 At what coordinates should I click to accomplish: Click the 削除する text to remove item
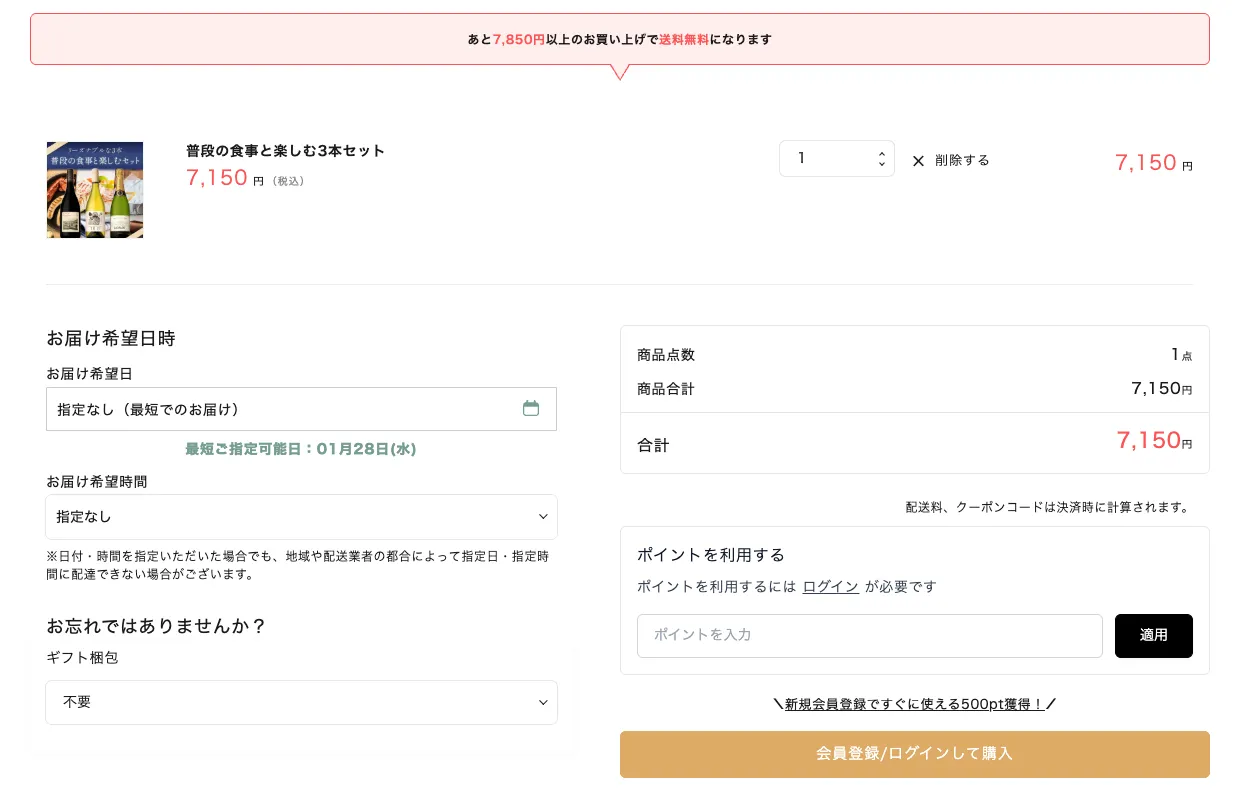(x=962, y=161)
